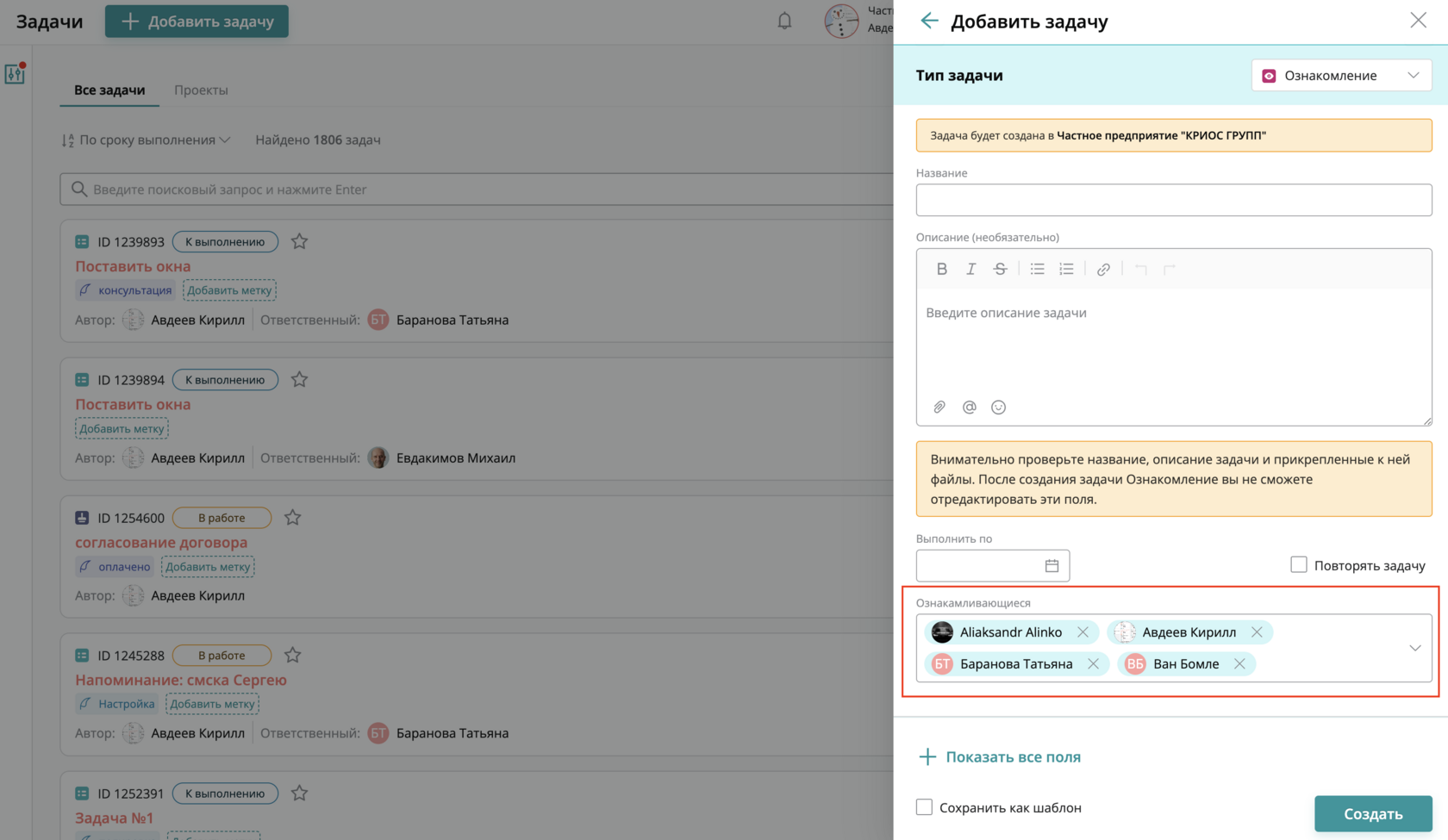Open task Задача №1

coord(114,818)
